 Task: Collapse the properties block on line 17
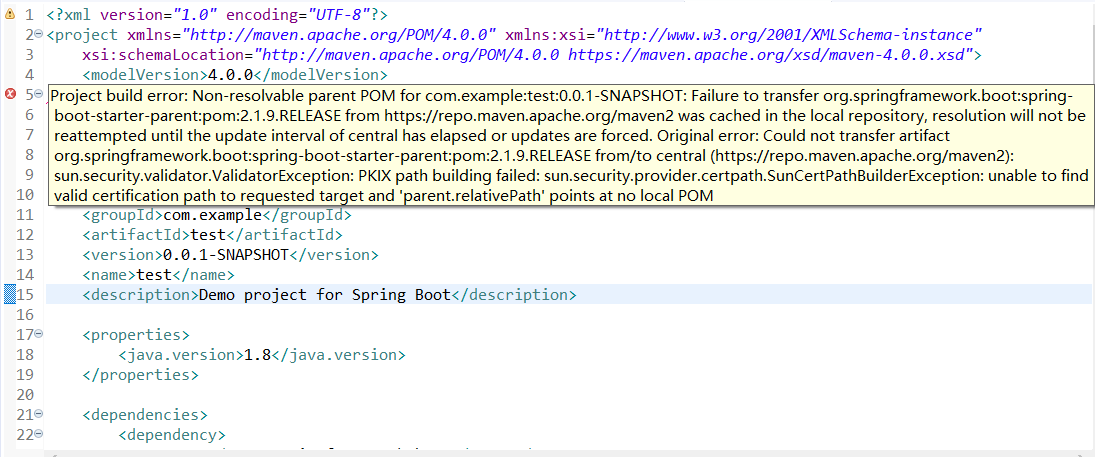(x=38, y=334)
